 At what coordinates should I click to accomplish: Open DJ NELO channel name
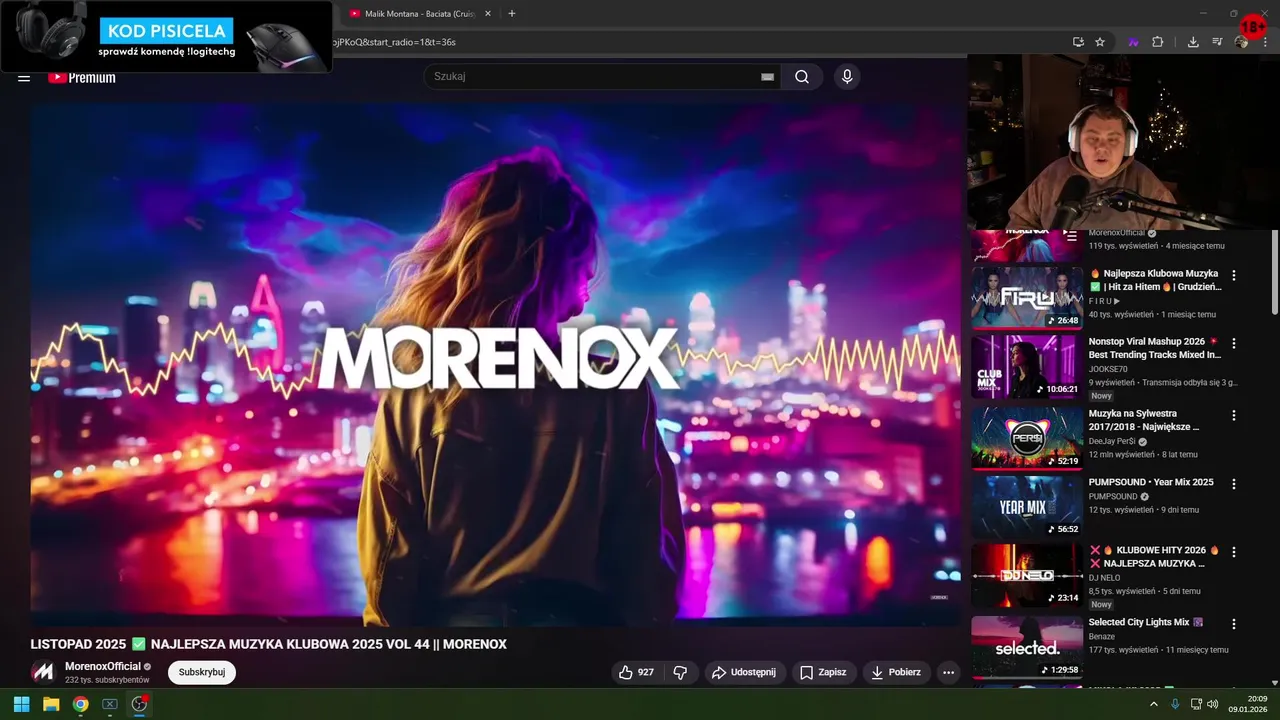pyautogui.click(x=1104, y=578)
